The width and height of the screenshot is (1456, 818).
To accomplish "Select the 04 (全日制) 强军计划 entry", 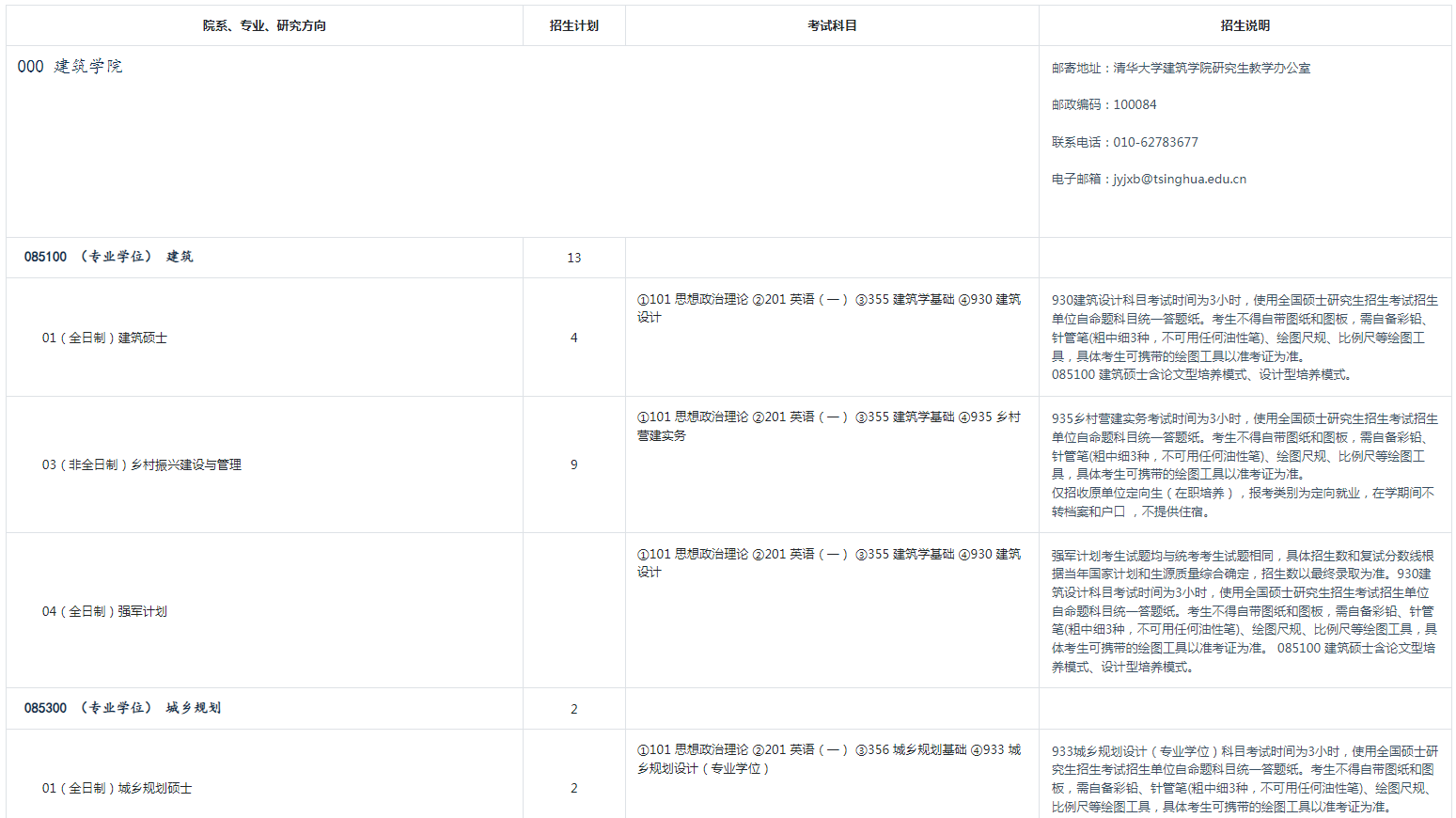I will point(104,611).
